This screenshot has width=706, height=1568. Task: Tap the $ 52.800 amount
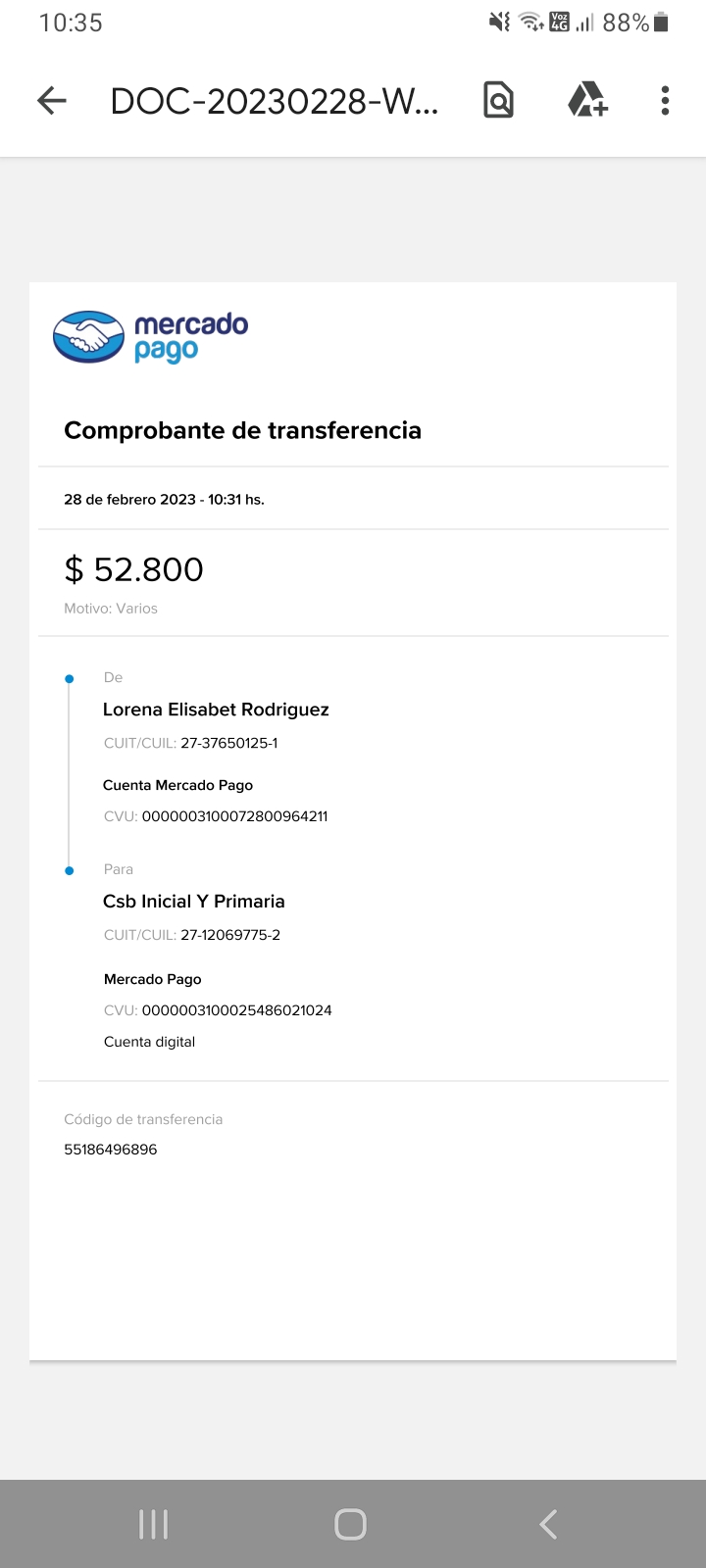[133, 569]
